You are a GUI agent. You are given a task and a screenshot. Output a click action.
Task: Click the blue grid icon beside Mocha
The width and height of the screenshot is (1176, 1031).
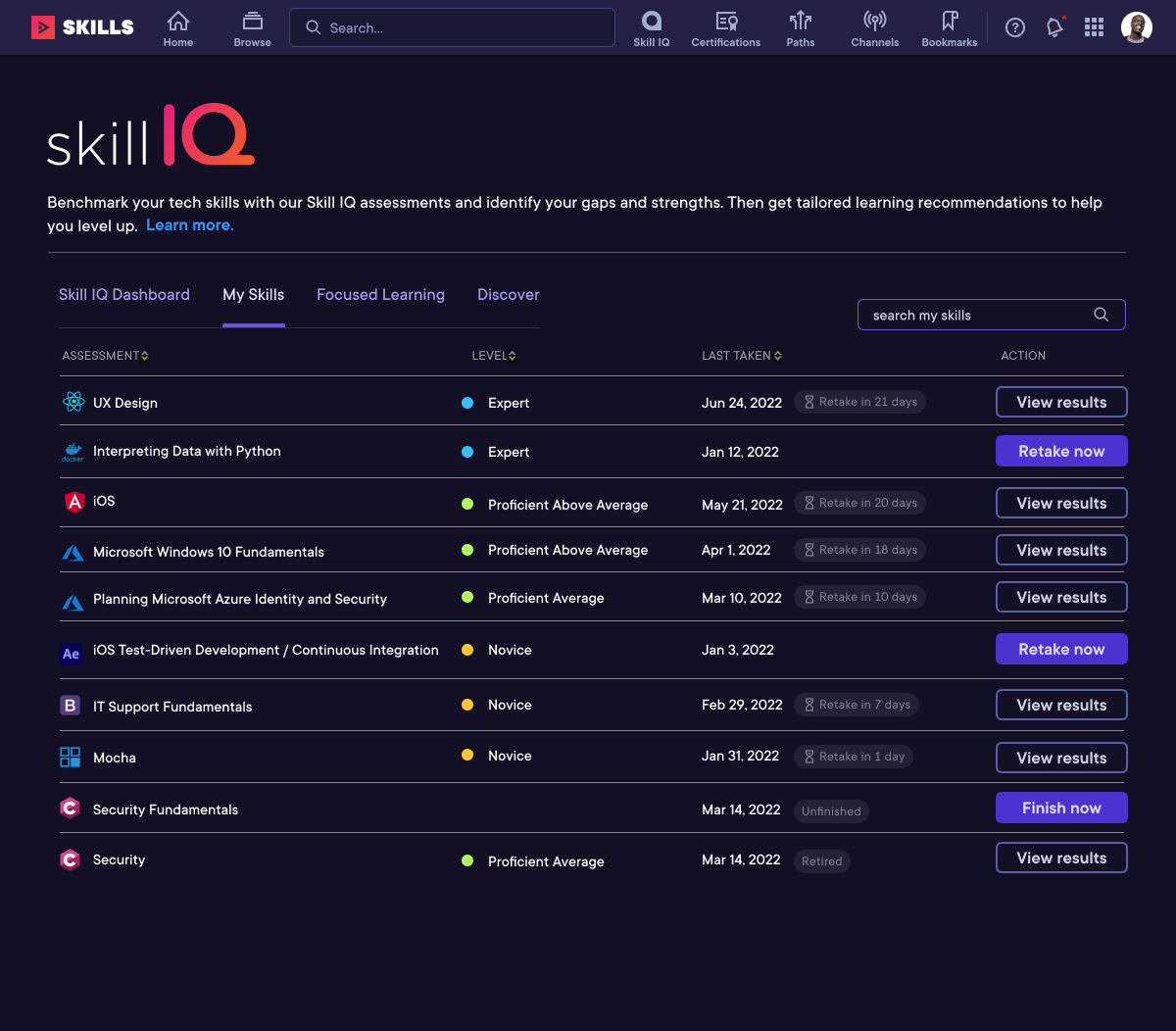coord(70,757)
